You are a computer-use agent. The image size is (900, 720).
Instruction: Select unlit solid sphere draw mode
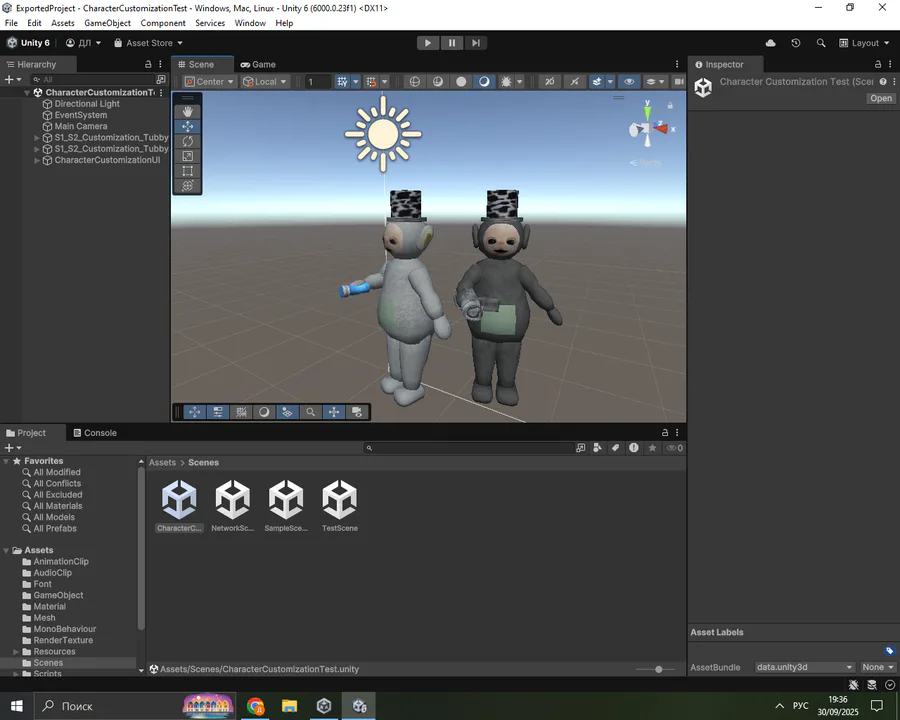coord(461,82)
